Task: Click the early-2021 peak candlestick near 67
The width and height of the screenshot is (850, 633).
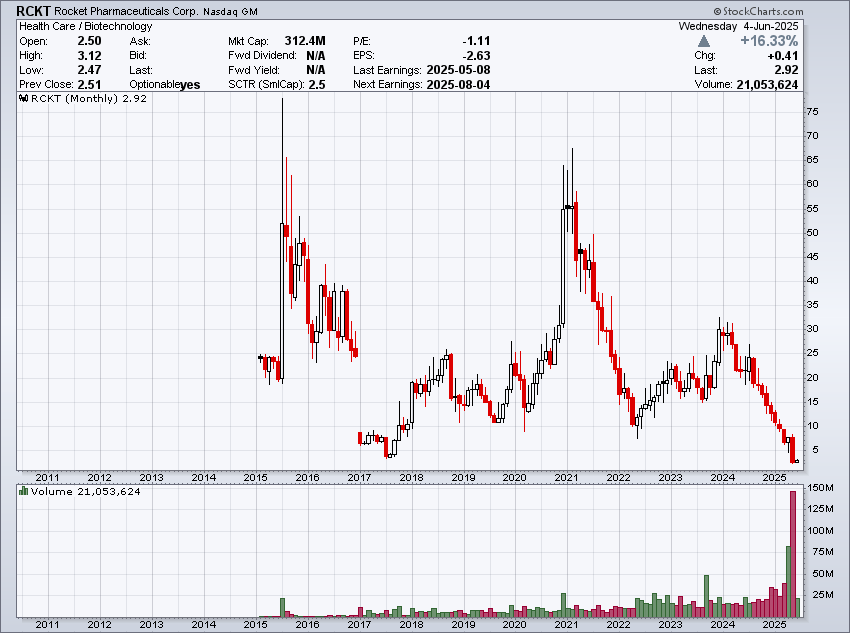Action: pos(572,191)
